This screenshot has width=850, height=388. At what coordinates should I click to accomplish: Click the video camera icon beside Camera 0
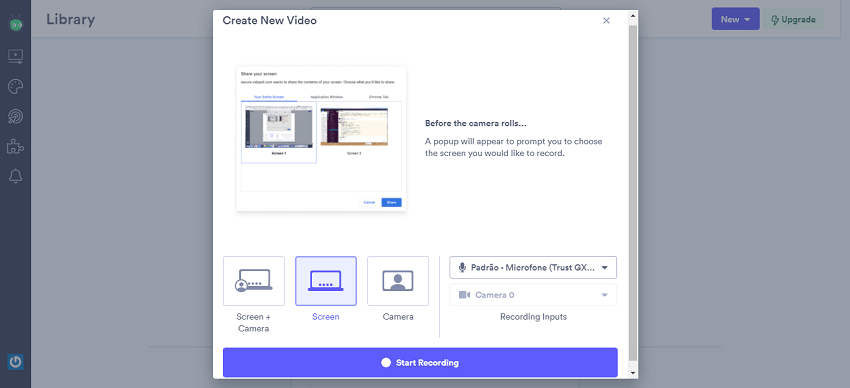click(x=464, y=295)
